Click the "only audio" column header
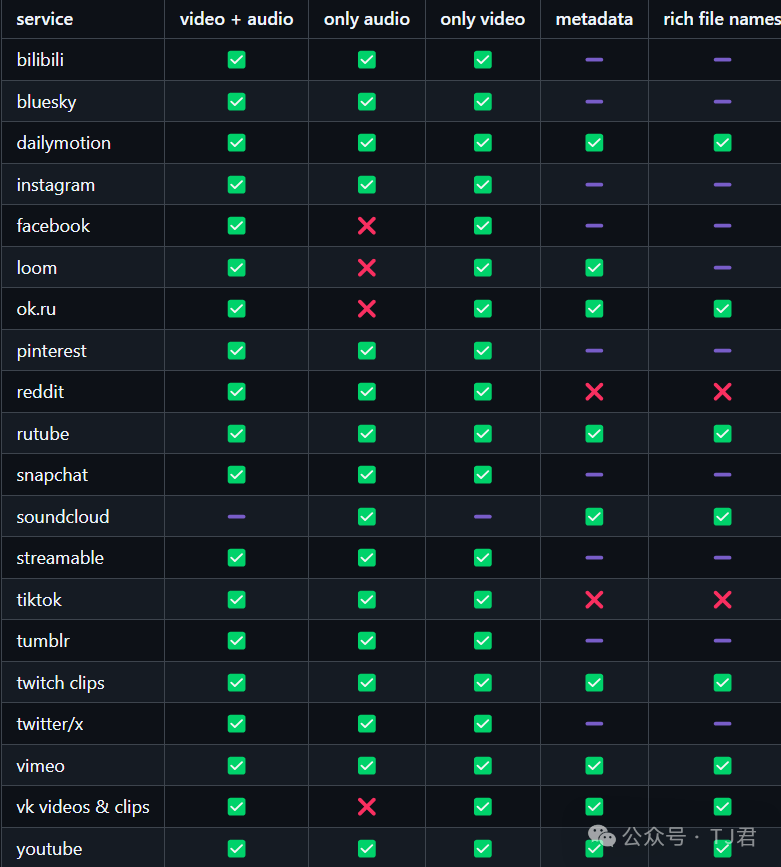 366,19
